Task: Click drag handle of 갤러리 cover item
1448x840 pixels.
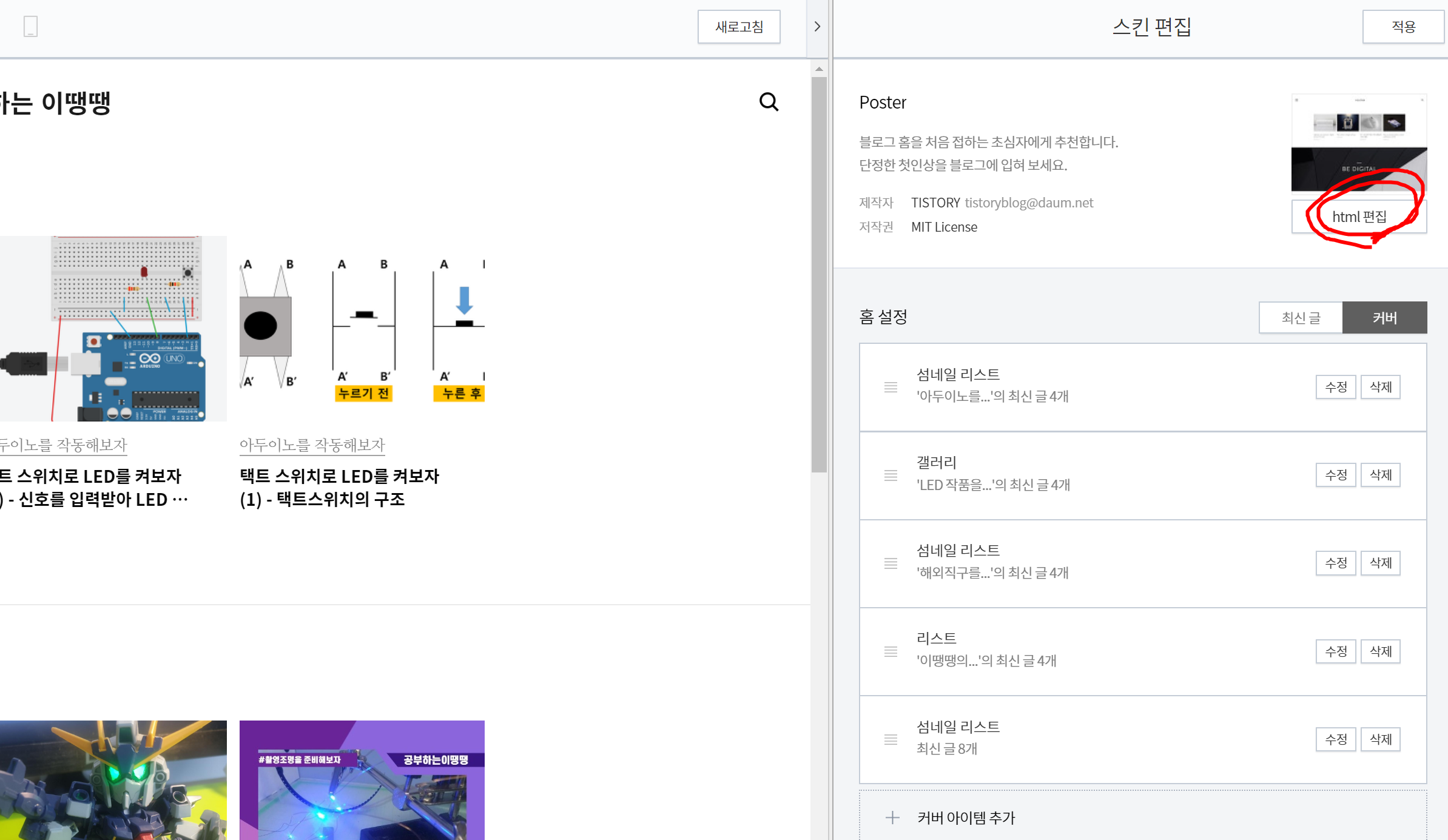Action: tap(891, 475)
